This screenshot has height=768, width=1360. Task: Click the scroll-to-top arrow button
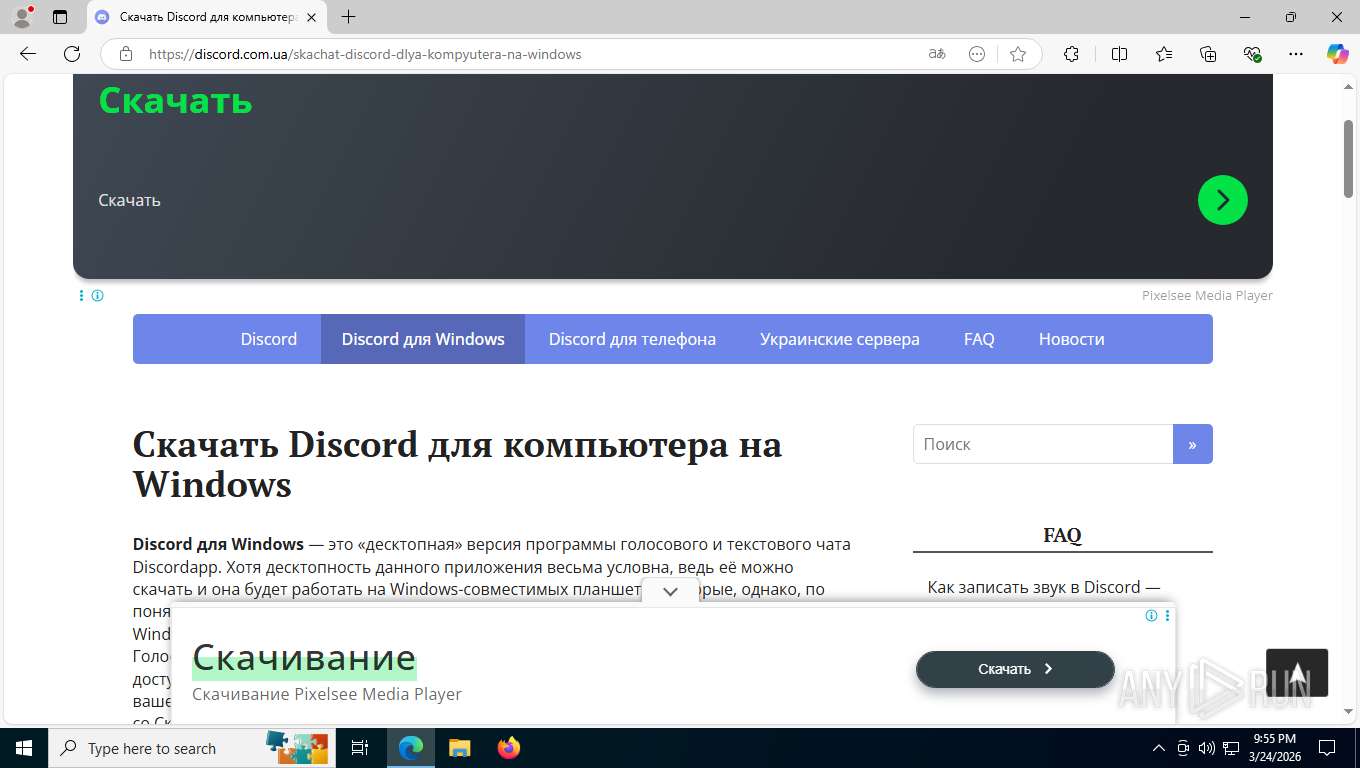click(x=1297, y=673)
